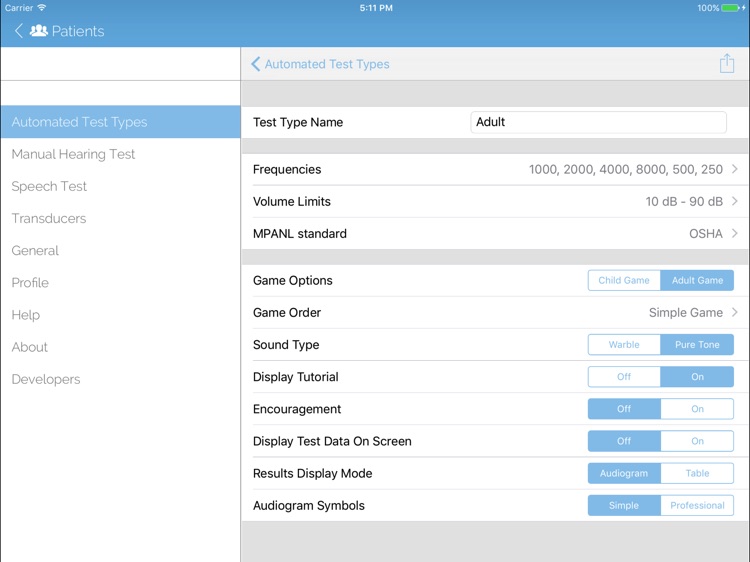Switch Sound Type to Warble
750x562 pixels.
click(x=624, y=344)
